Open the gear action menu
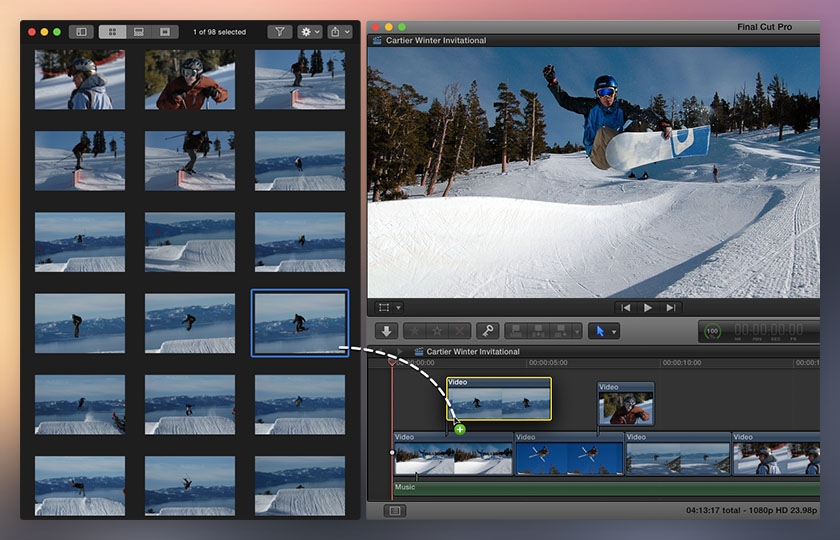 tap(309, 32)
